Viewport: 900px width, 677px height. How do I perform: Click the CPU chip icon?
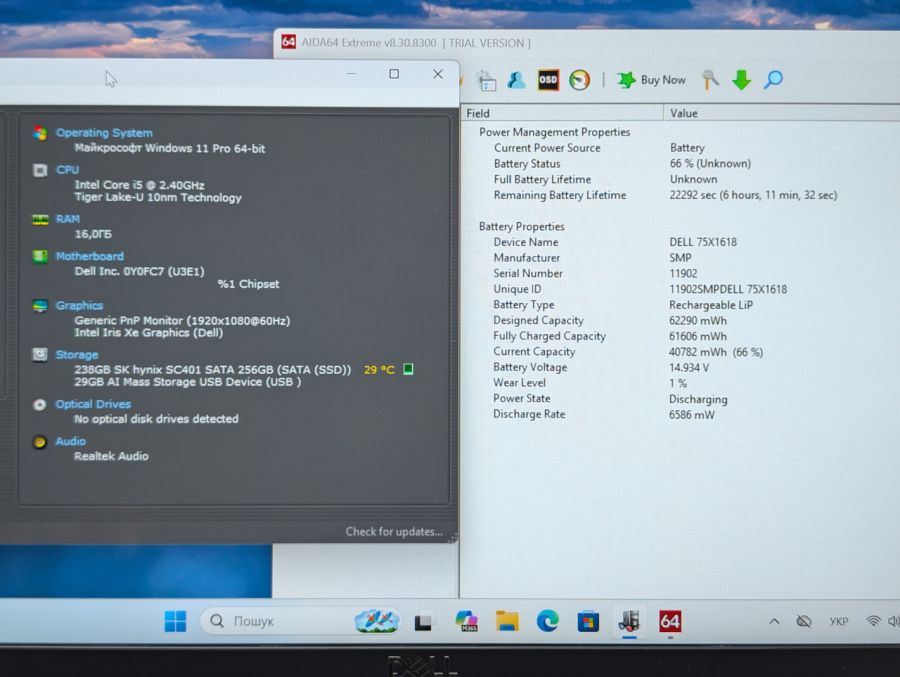40,171
